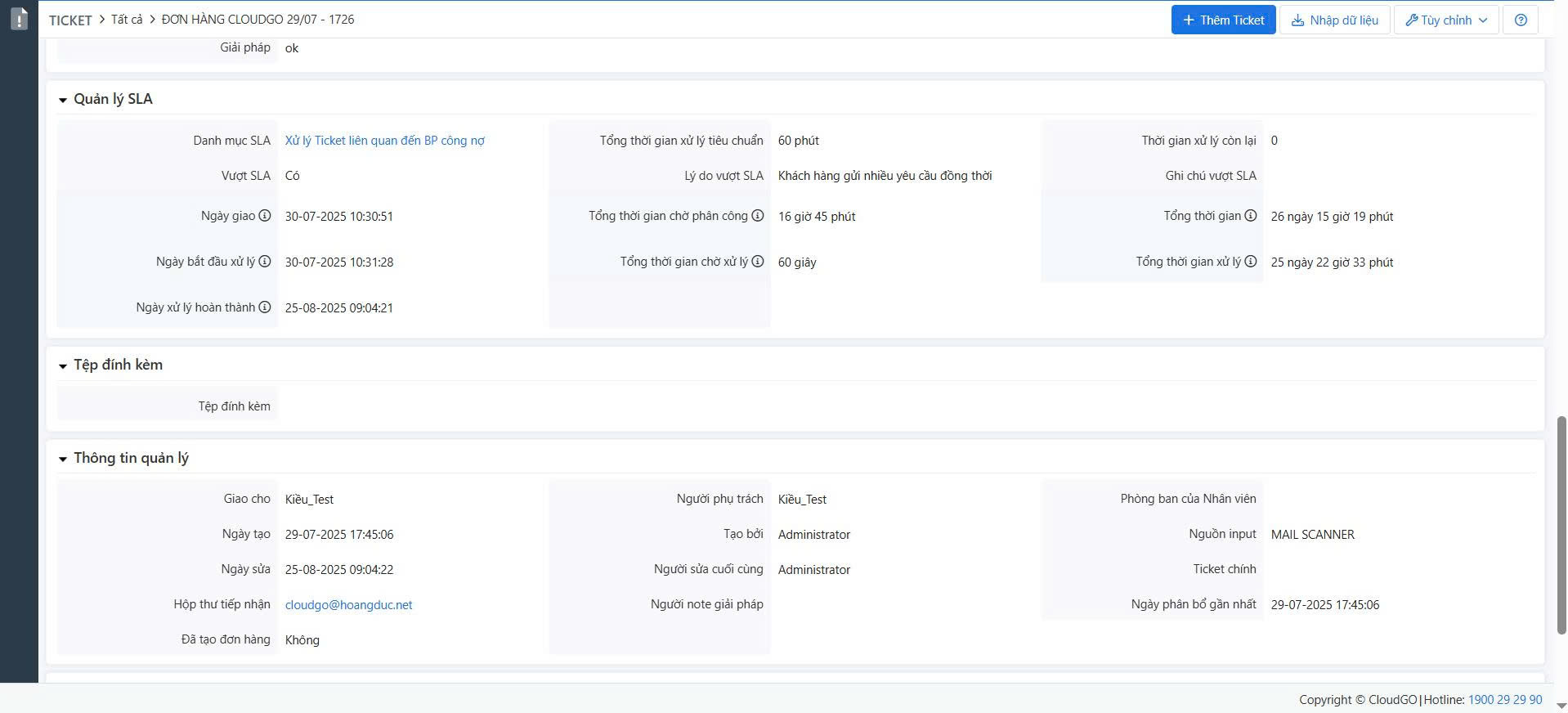Click info icon for Tổng thời gian chờ xử lý

[x=758, y=262]
